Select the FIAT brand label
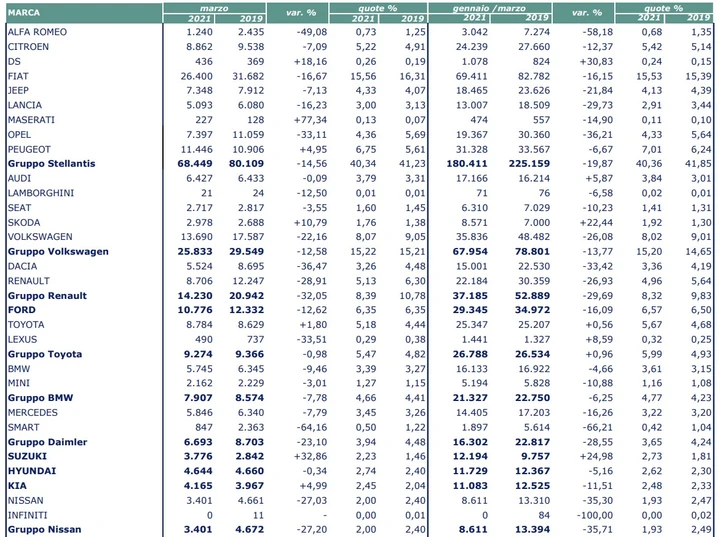This screenshot has width=720, height=537. click(x=18, y=76)
